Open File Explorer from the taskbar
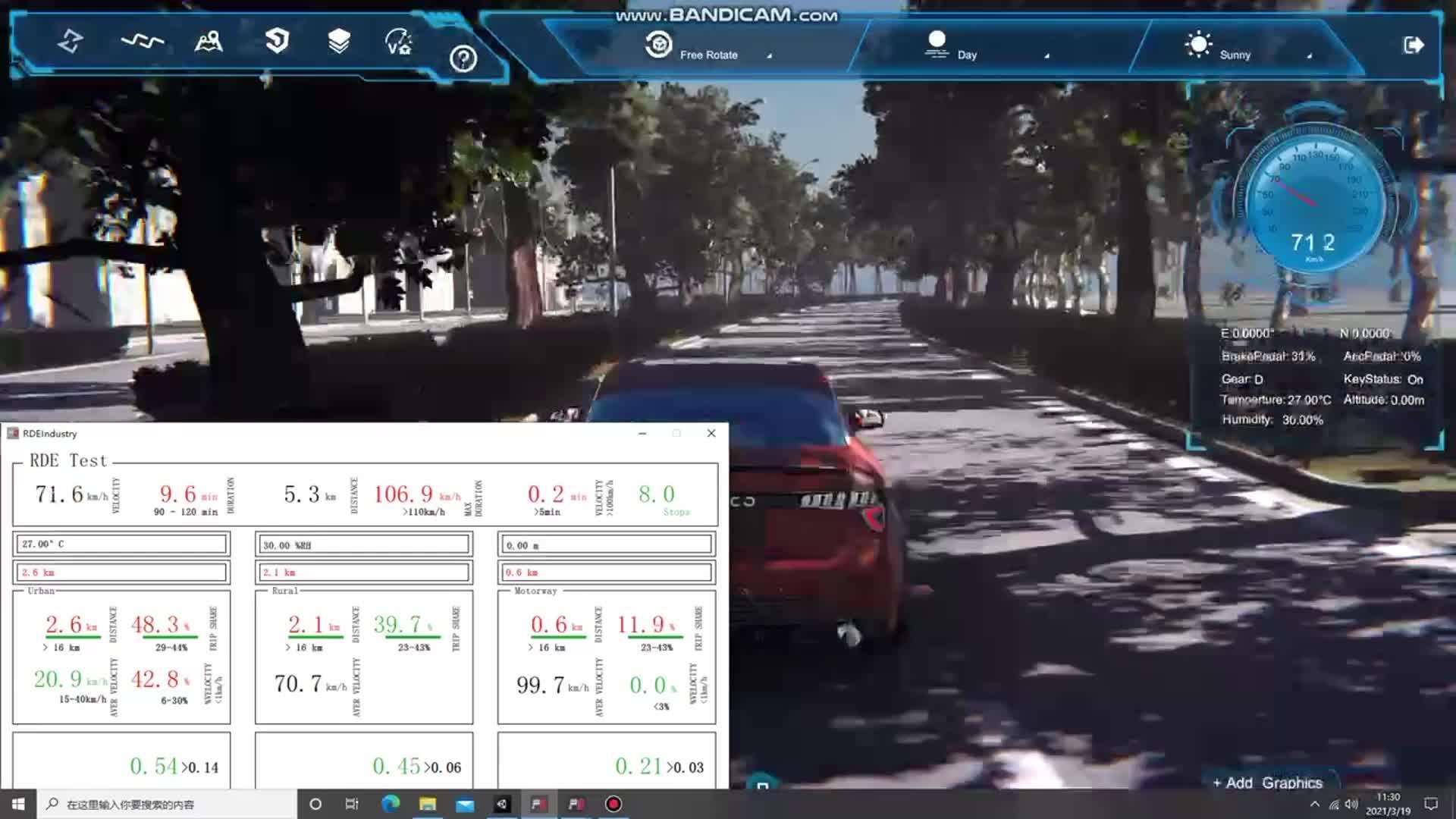The width and height of the screenshot is (1456, 819). coord(428,804)
